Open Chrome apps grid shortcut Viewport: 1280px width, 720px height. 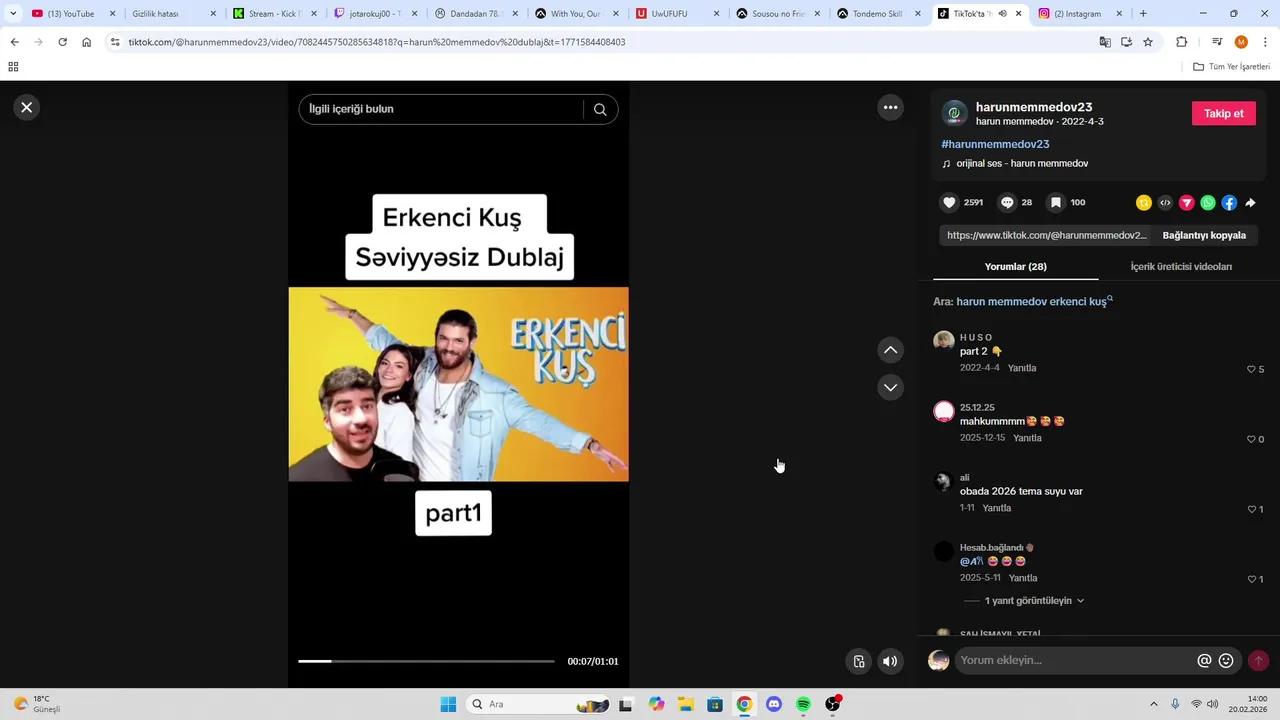coord(13,67)
